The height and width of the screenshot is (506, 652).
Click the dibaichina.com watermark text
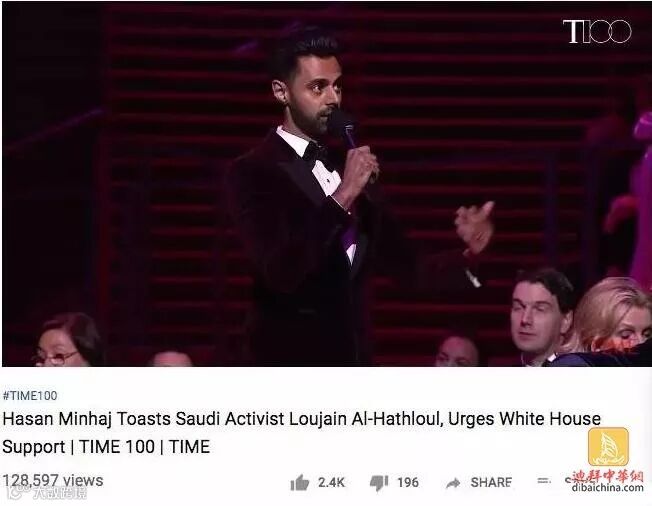point(608,487)
